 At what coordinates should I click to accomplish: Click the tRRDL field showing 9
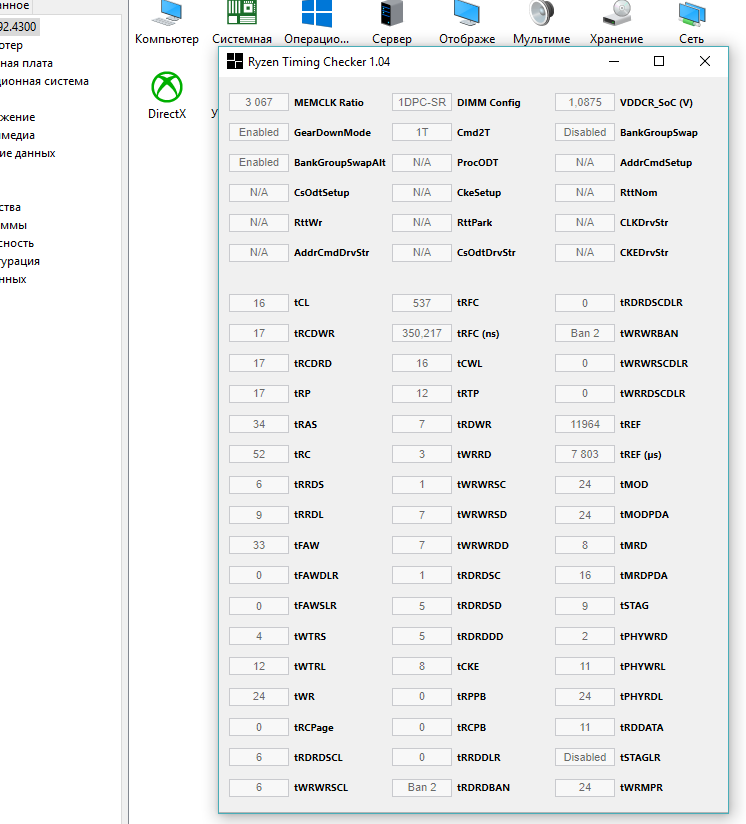tap(259, 514)
